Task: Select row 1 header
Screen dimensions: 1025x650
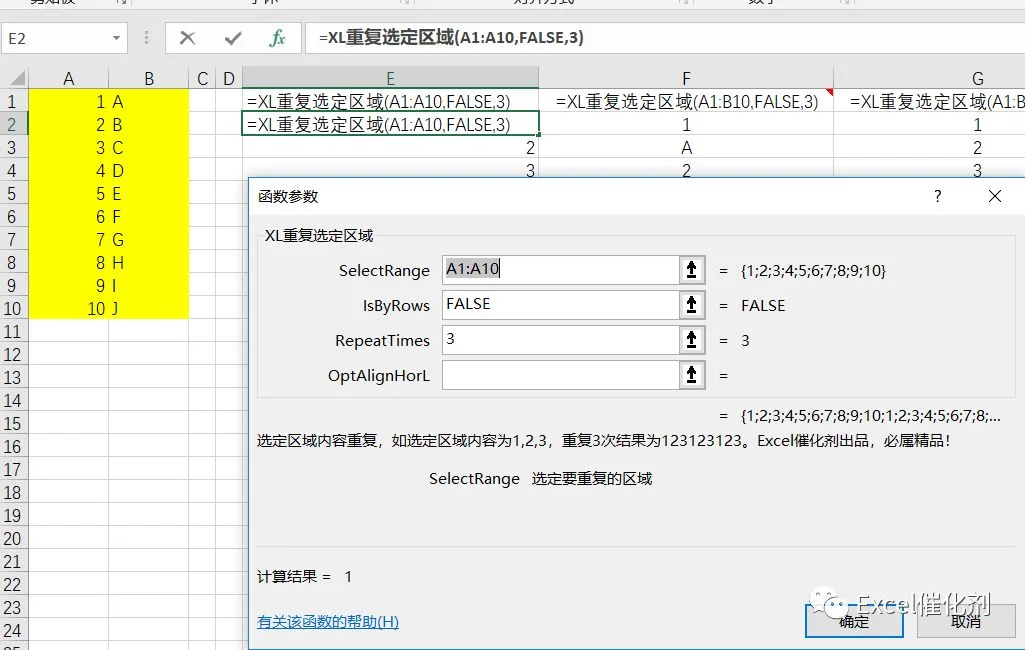Action: [14, 101]
